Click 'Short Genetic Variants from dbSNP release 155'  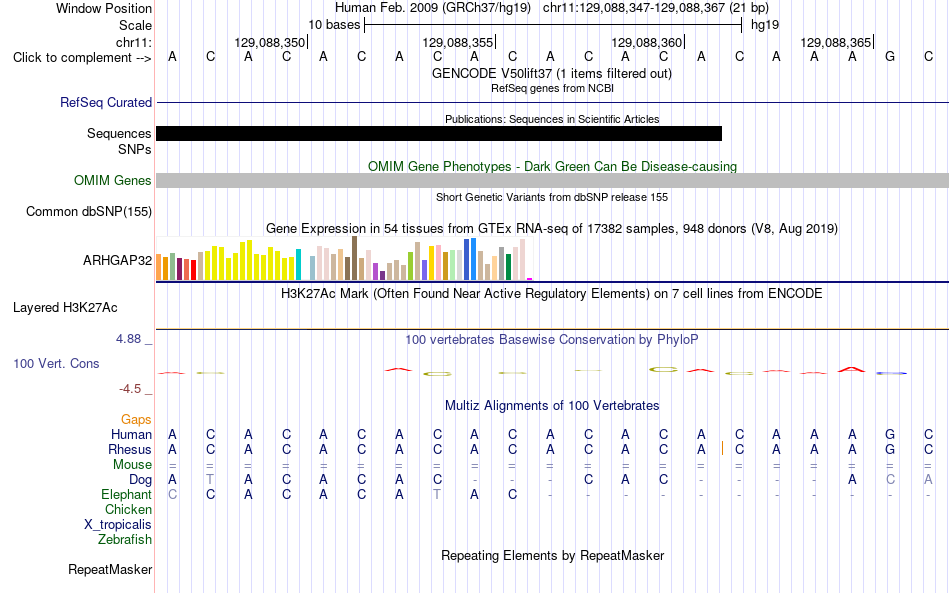tap(552, 197)
